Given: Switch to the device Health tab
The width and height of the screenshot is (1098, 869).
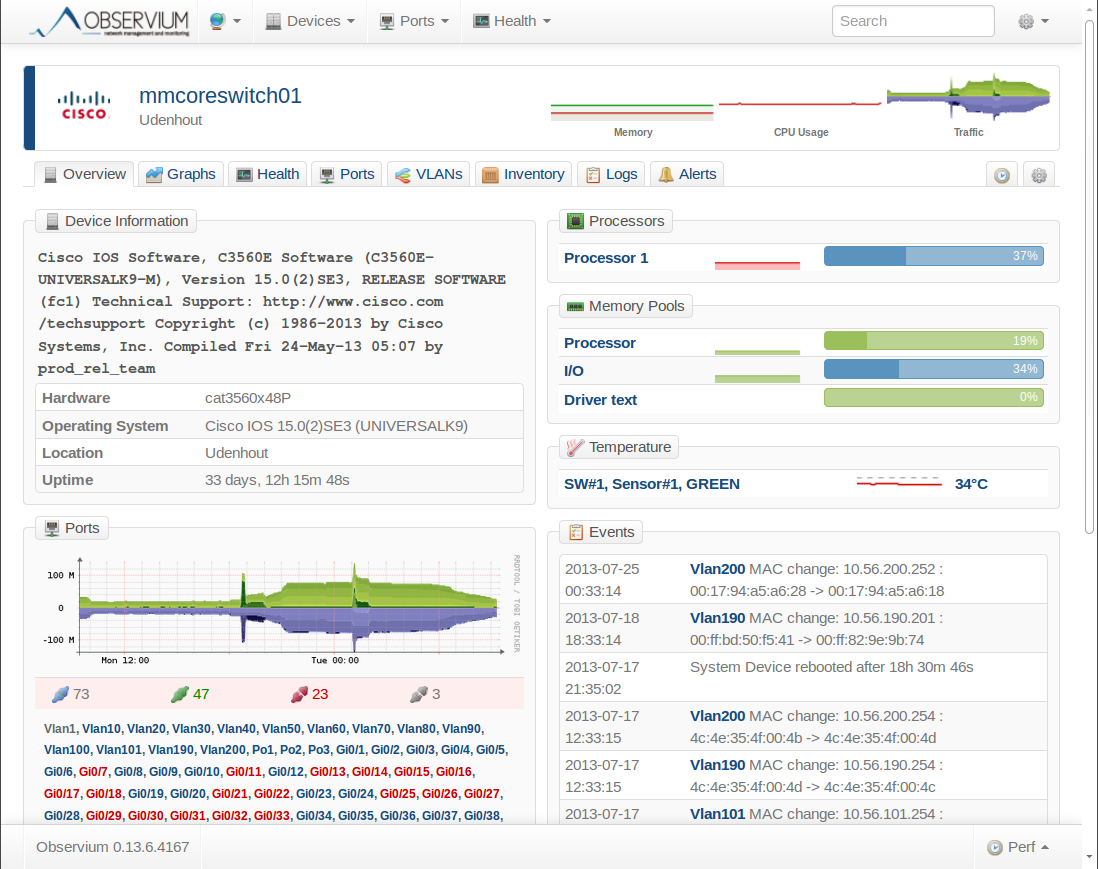Looking at the screenshot, I should [267, 174].
